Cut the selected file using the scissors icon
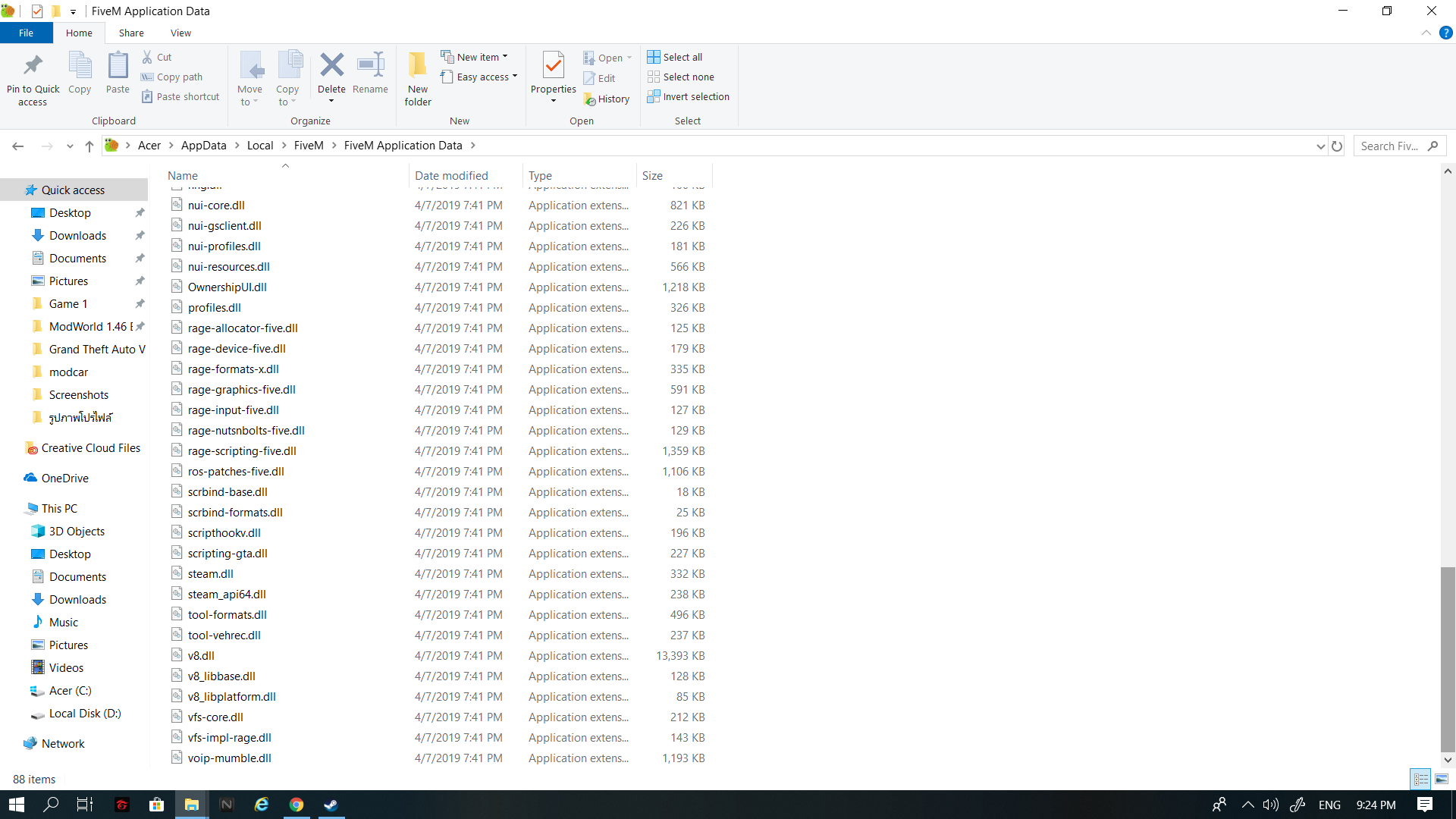This screenshot has height=819, width=1456. coord(157,57)
